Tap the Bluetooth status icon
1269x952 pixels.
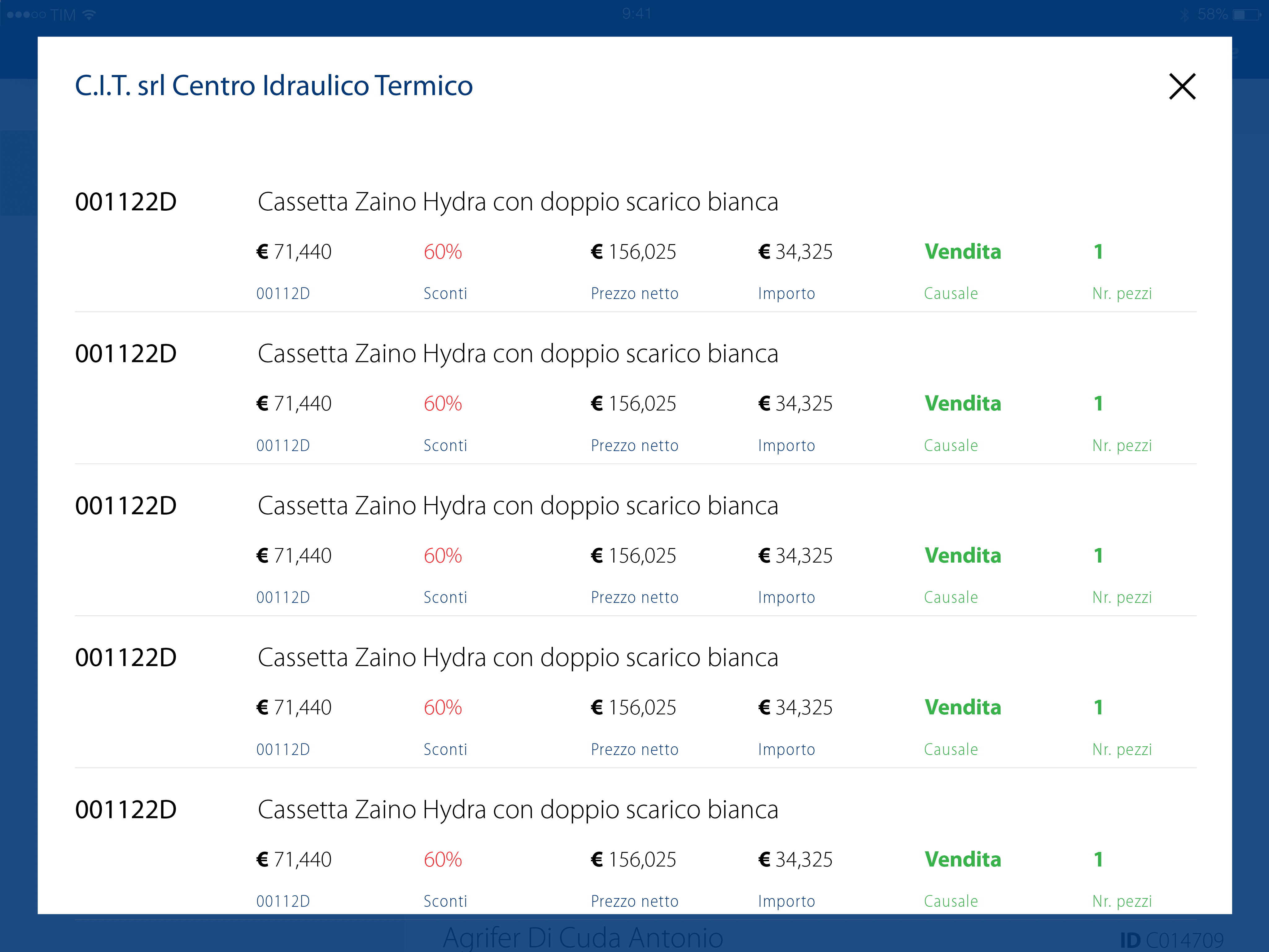tap(1185, 14)
